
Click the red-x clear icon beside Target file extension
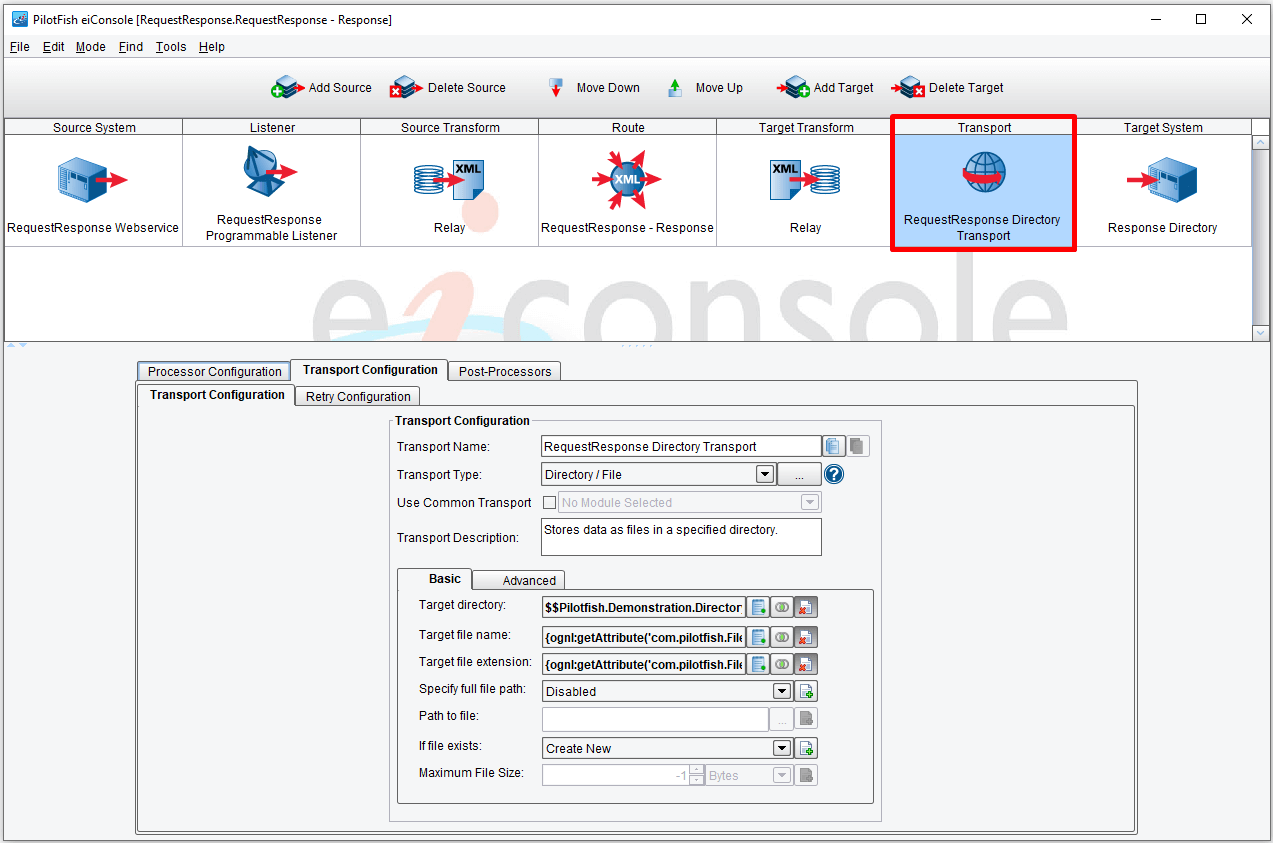click(806, 664)
